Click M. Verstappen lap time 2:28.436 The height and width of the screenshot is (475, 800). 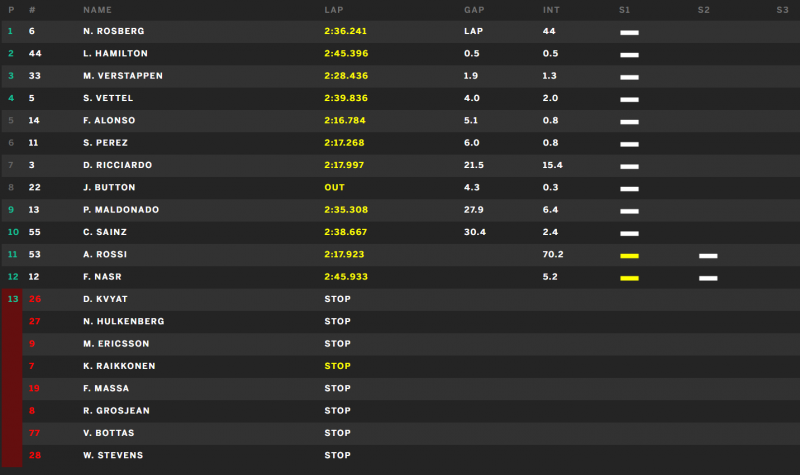point(346,76)
